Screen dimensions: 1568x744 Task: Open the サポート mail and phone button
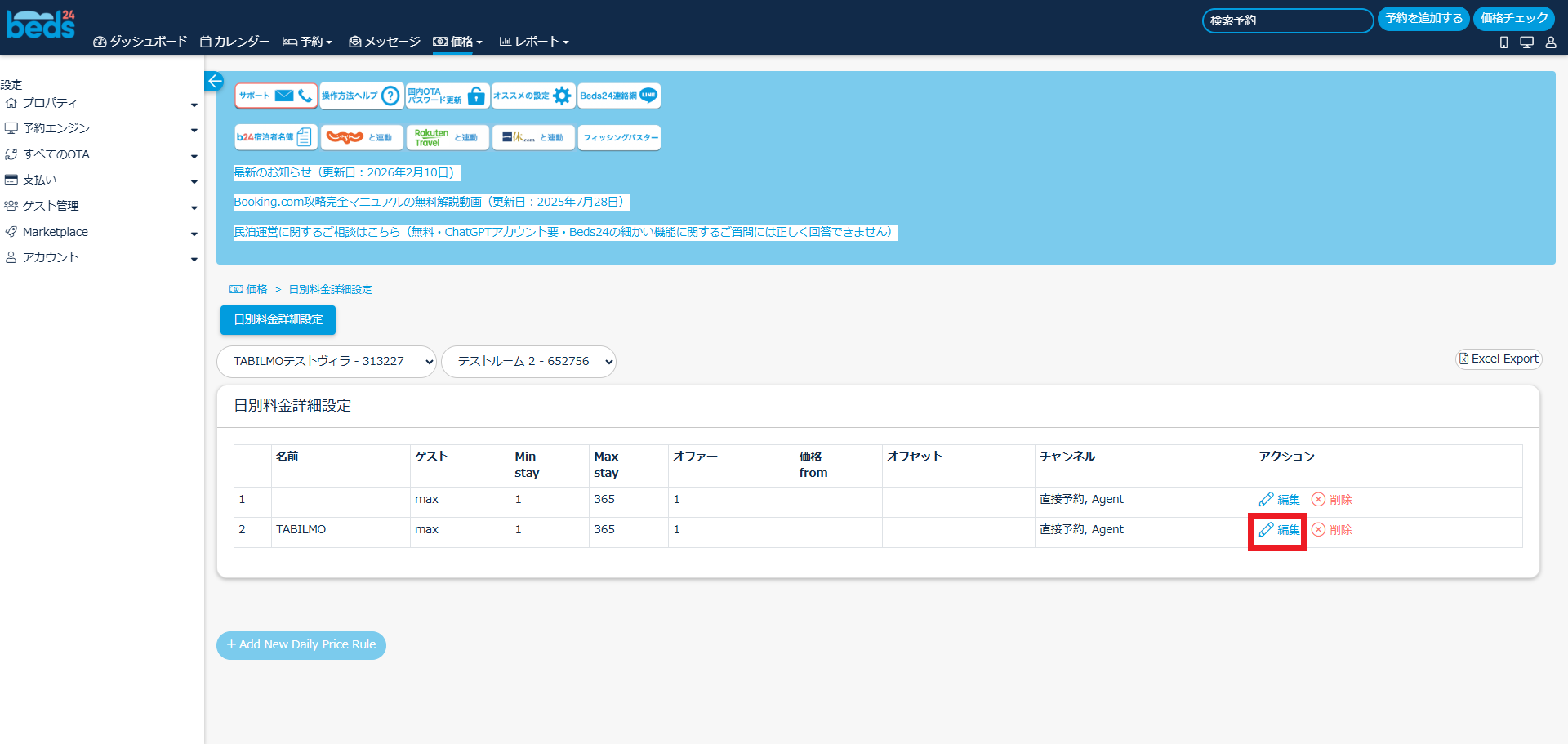click(276, 96)
